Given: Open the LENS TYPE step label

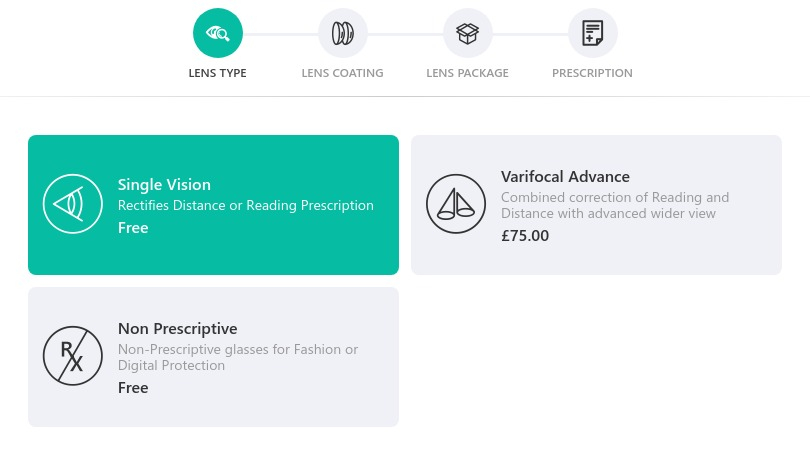Looking at the screenshot, I should [x=217, y=73].
